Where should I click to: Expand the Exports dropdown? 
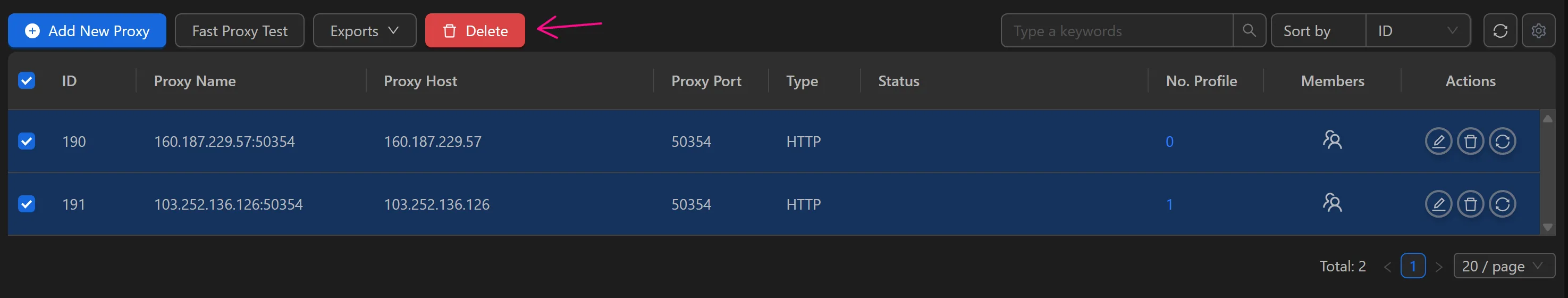click(x=364, y=30)
